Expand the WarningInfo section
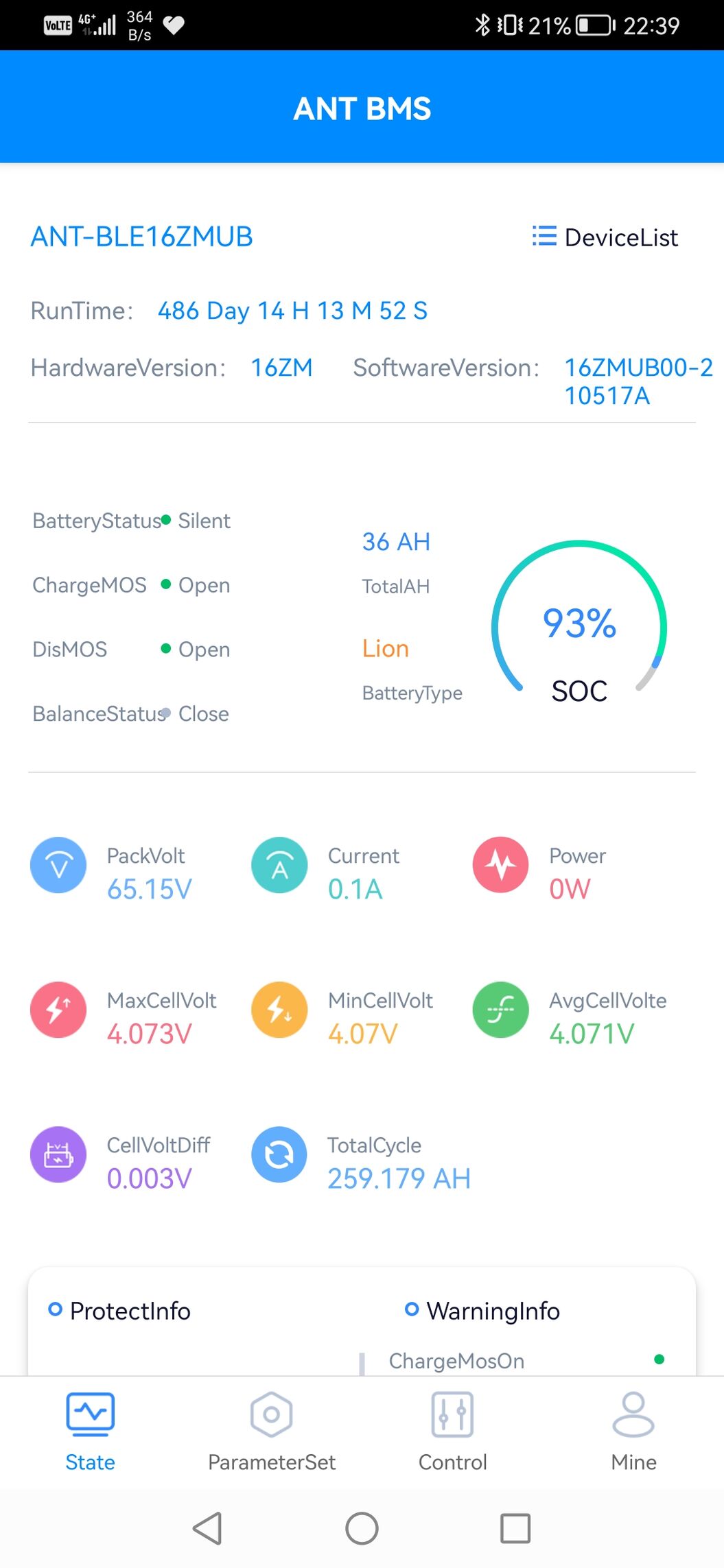Viewport: 724px width, 1568px height. point(482,1311)
